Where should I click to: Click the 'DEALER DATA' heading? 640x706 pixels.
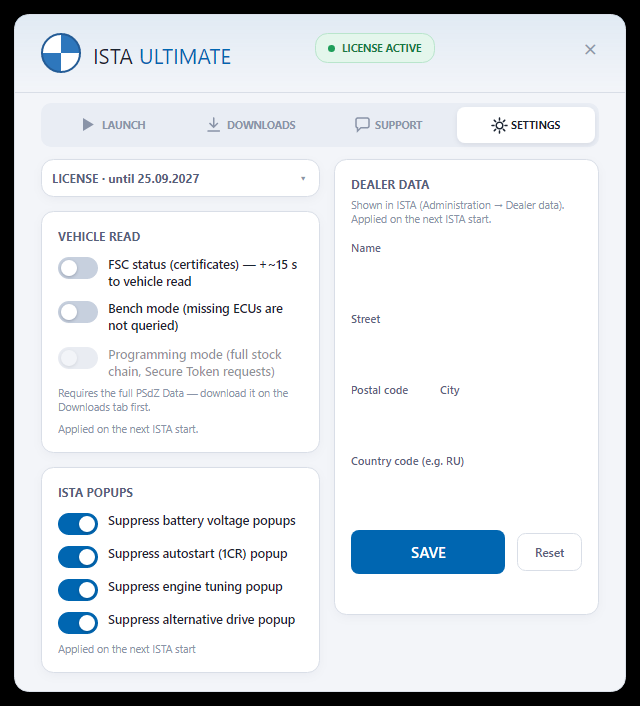click(390, 185)
